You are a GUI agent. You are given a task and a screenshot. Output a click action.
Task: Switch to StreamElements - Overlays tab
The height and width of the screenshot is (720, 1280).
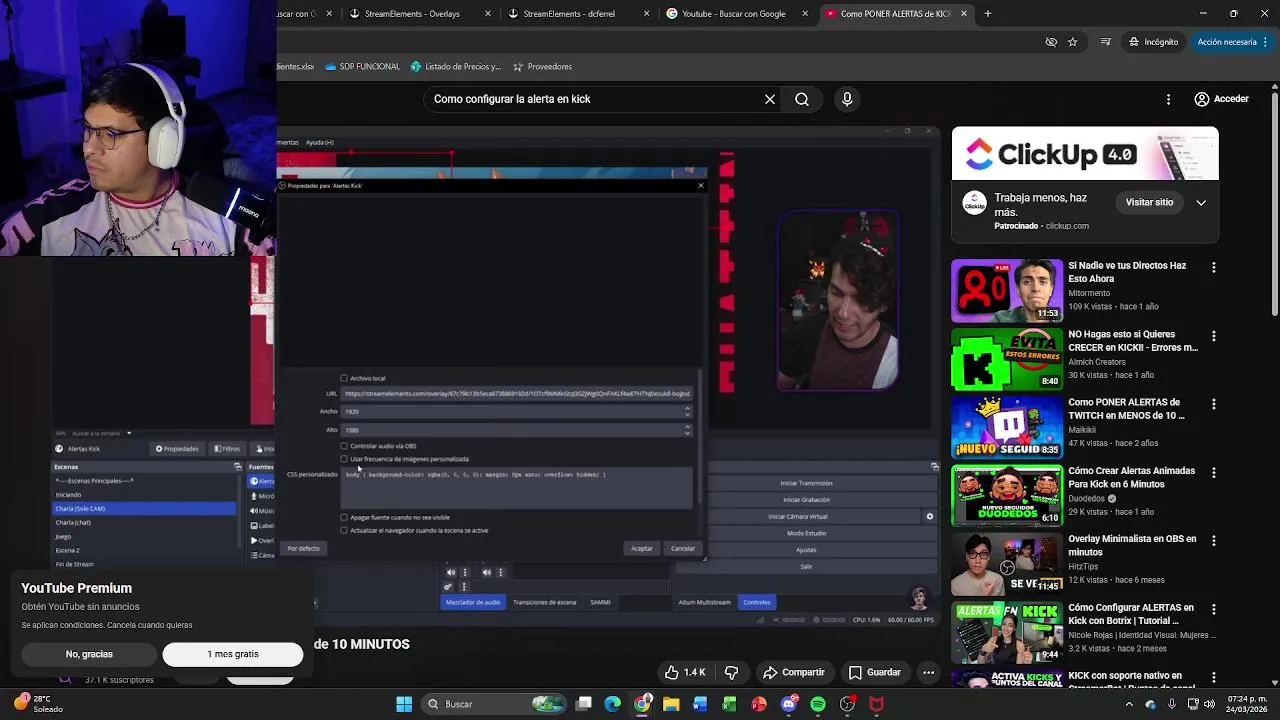(417, 14)
